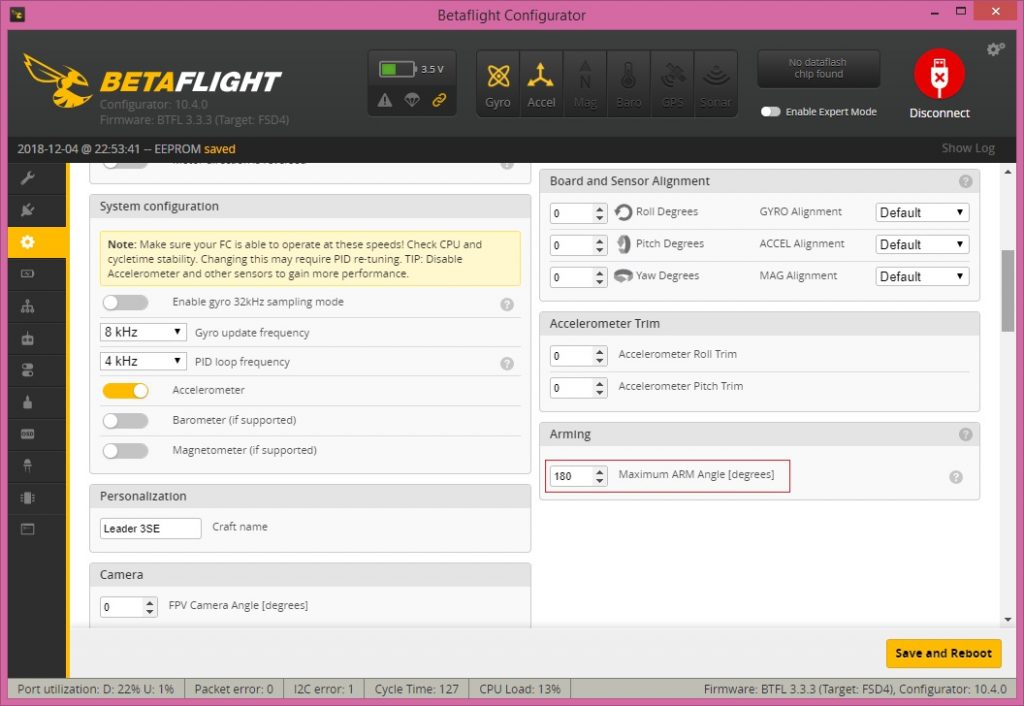Viewport: 1024px width, 706px height.
Task: Open the Motors tab in sidebar
Action: point(27,402)
